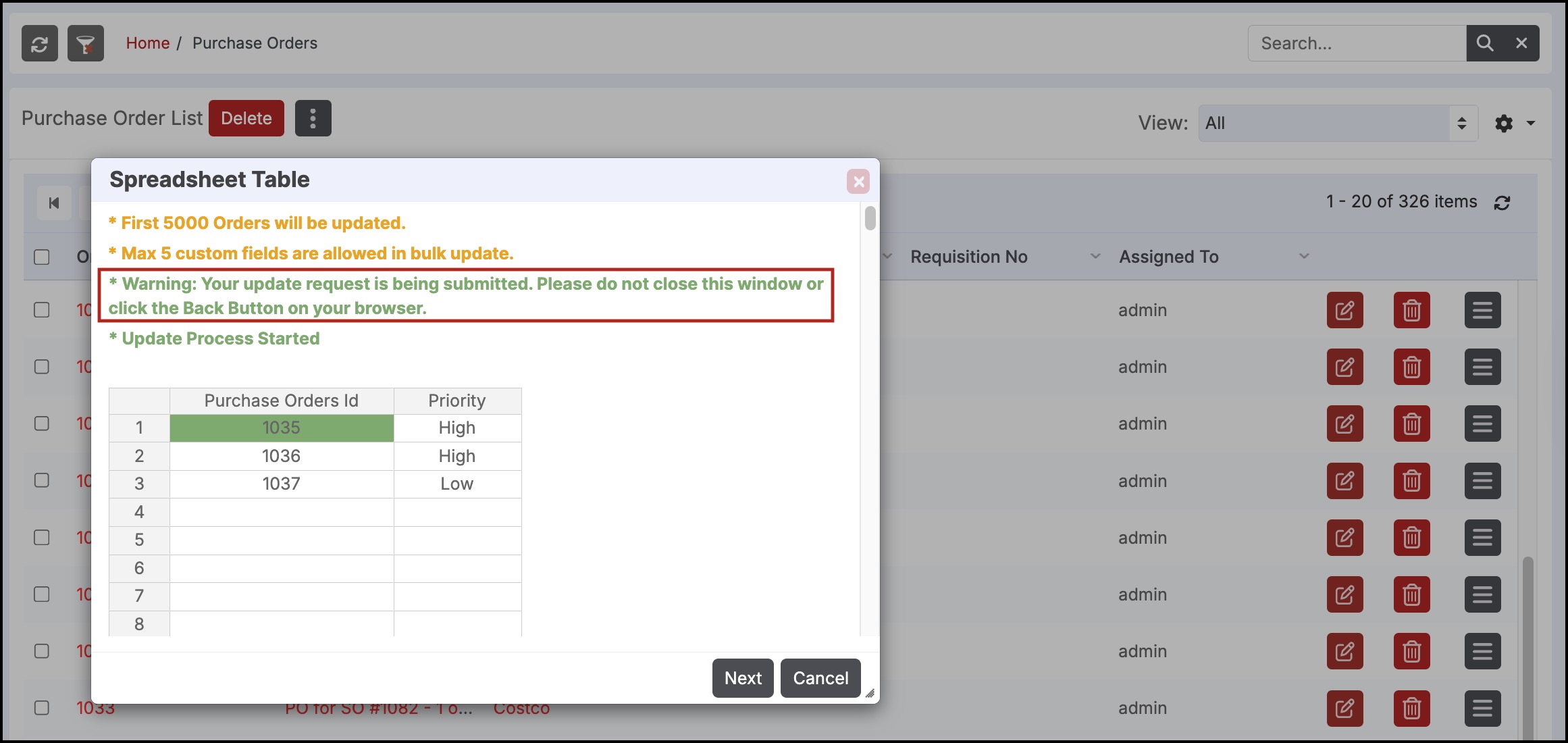Expand Assigned To column dropdown arrow
Screen dimensions: 1568x743
[x=1304, y=257]
